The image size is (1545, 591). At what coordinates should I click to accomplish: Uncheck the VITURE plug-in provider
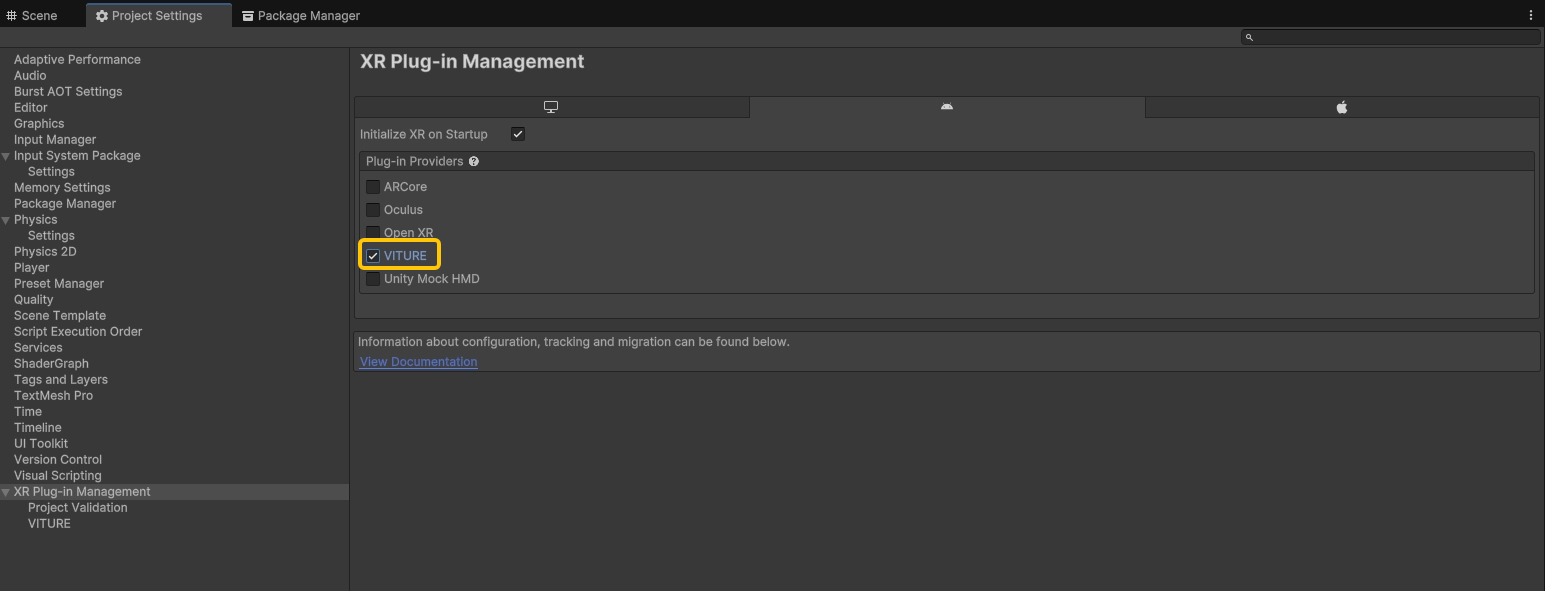pyautogui.click(x=373, y=256)
